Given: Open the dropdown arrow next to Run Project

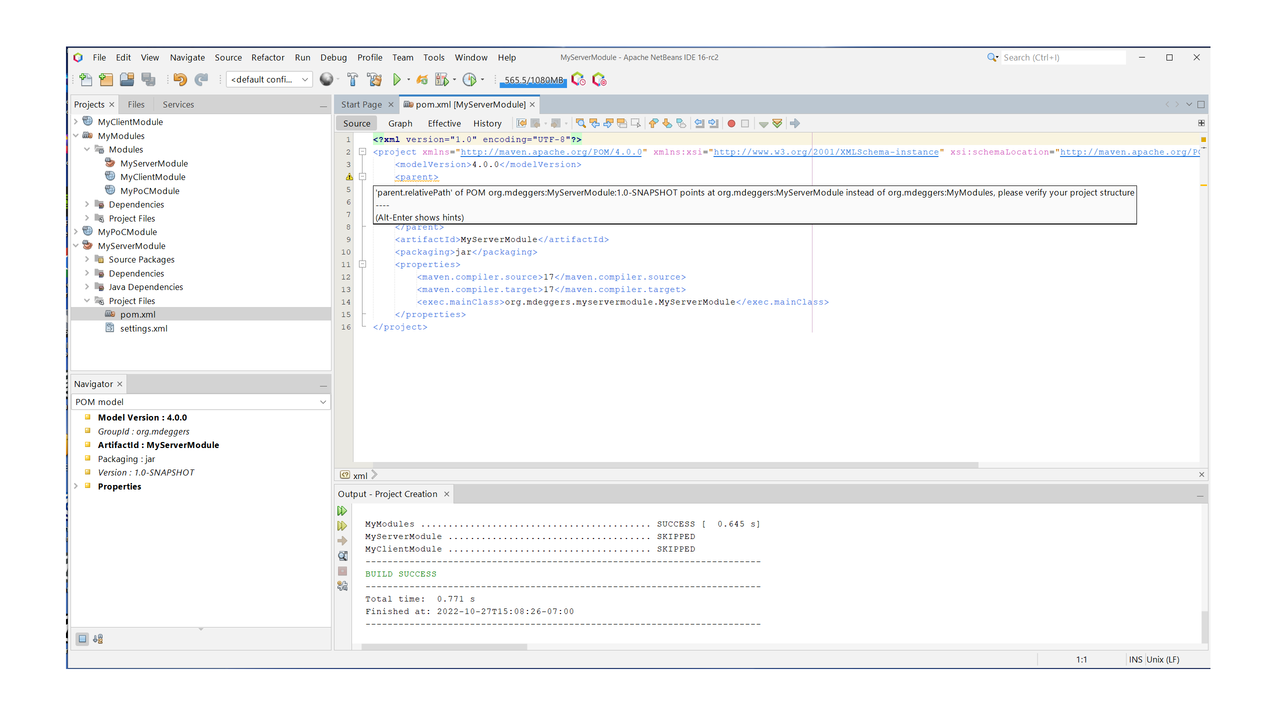Looking at the screenshot, I should pyautogui.click(x=409, y=79).
